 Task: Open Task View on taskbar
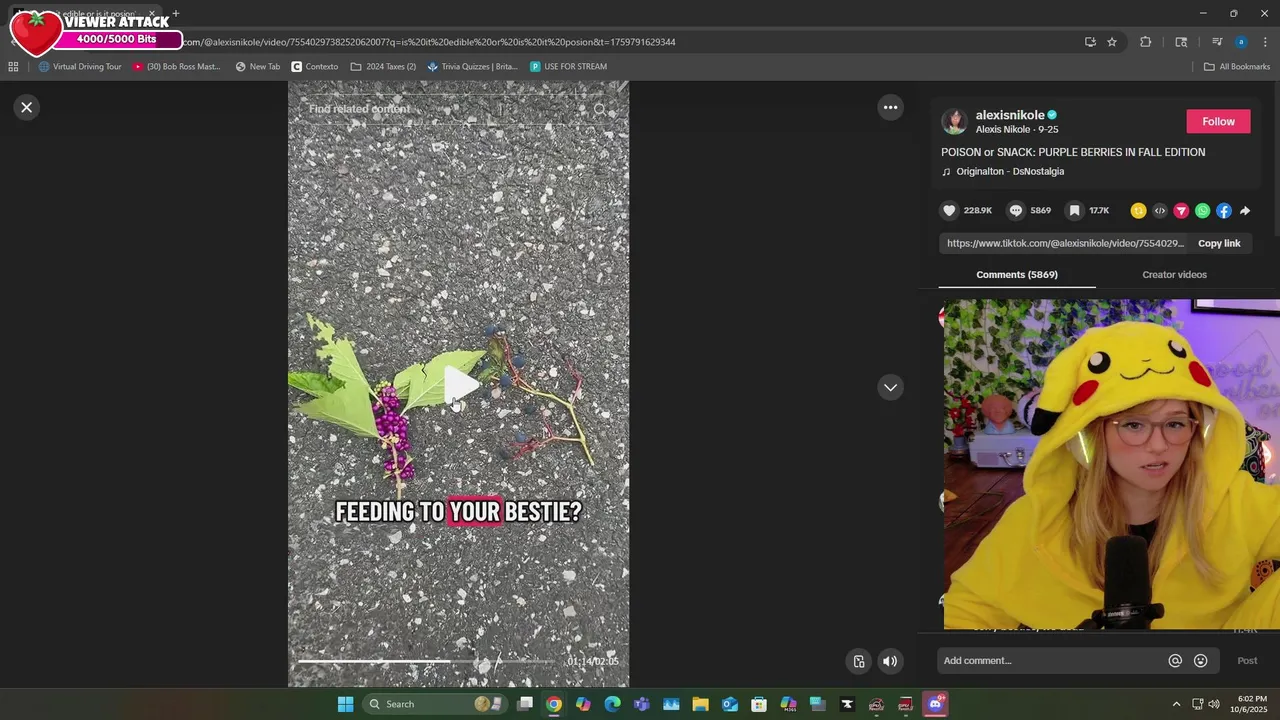(x=525, y=704)
